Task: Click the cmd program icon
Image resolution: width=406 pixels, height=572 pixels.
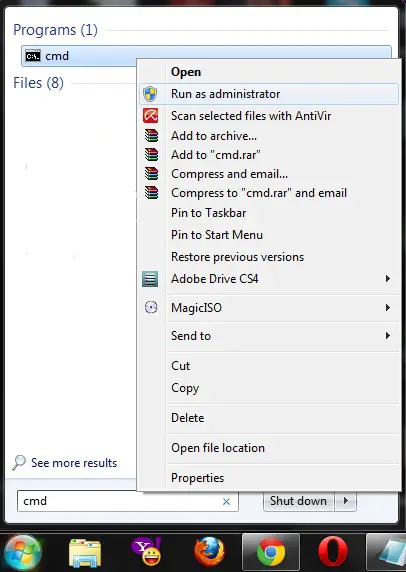Action: pyautogui.click(x=33, y=56)
